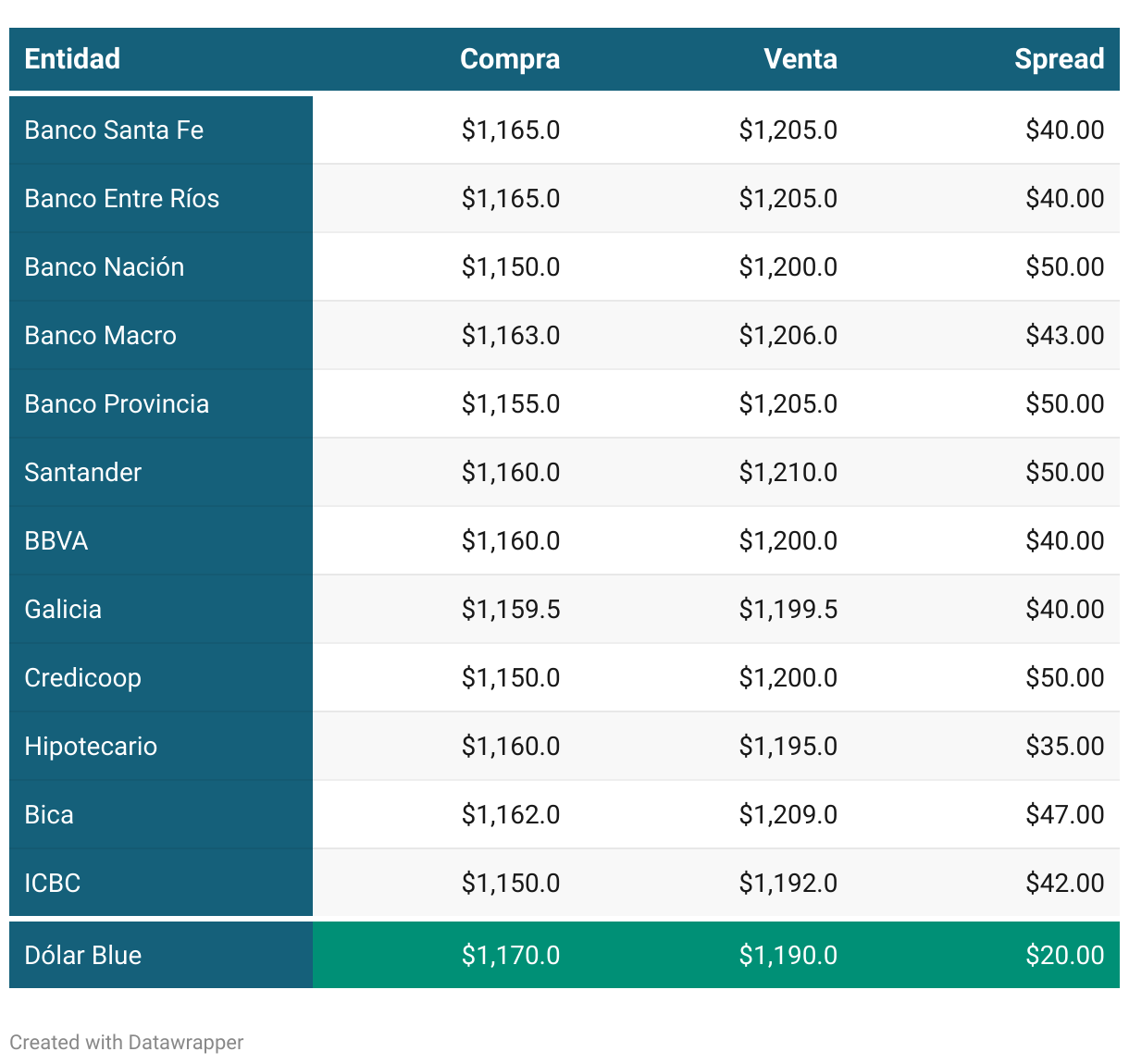Click the Banco Macro entity cell
This screenshot has width=1129, height=1064.
[100, 336]
